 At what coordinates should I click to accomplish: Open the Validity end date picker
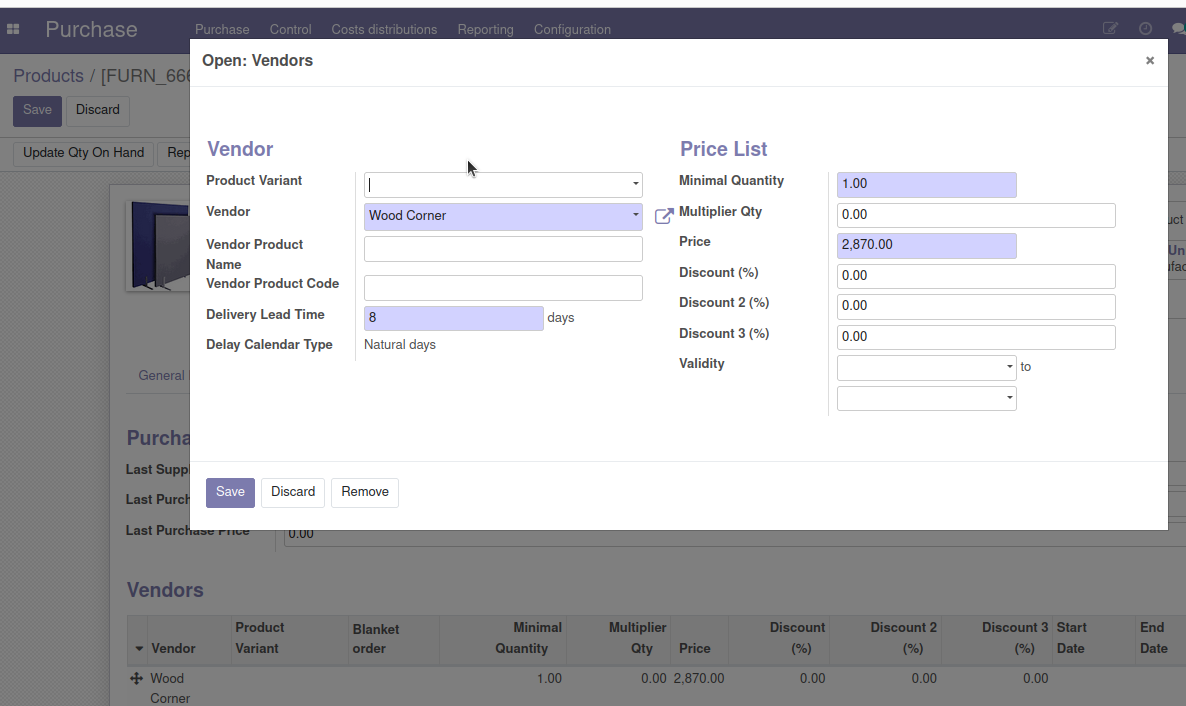[x=926, y=399]
